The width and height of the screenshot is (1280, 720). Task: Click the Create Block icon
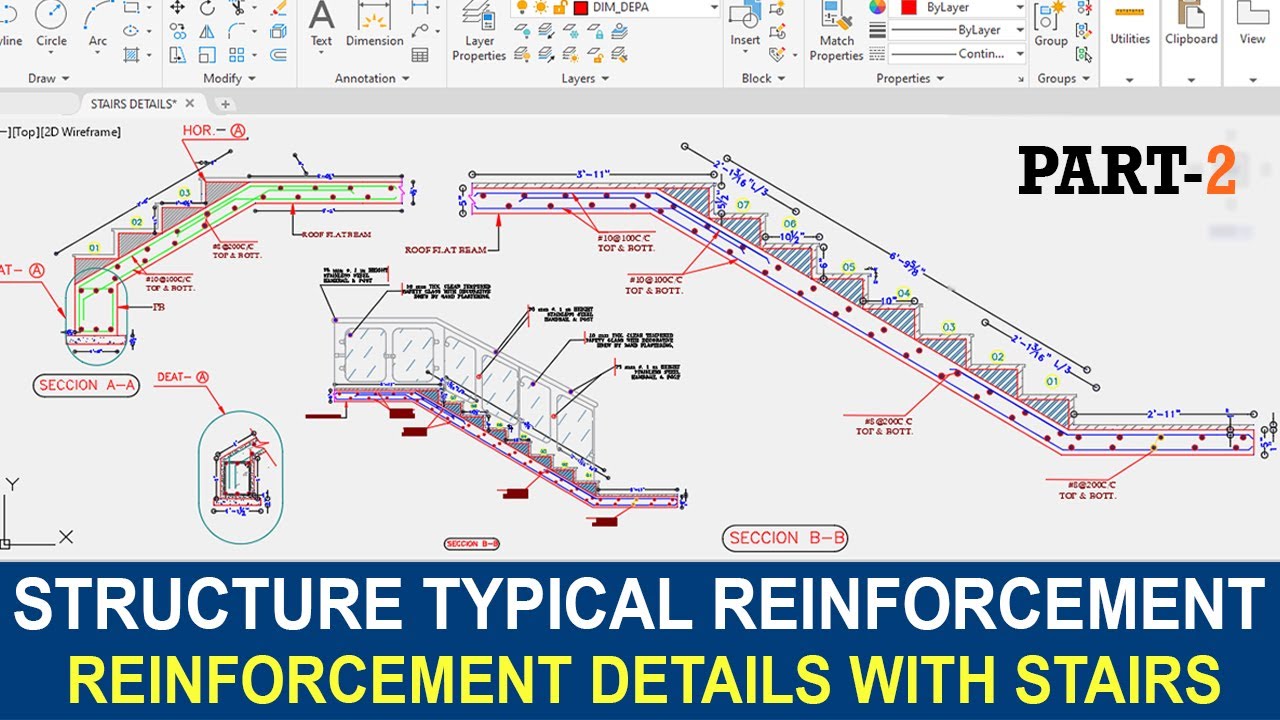click(x=777, y=8)
